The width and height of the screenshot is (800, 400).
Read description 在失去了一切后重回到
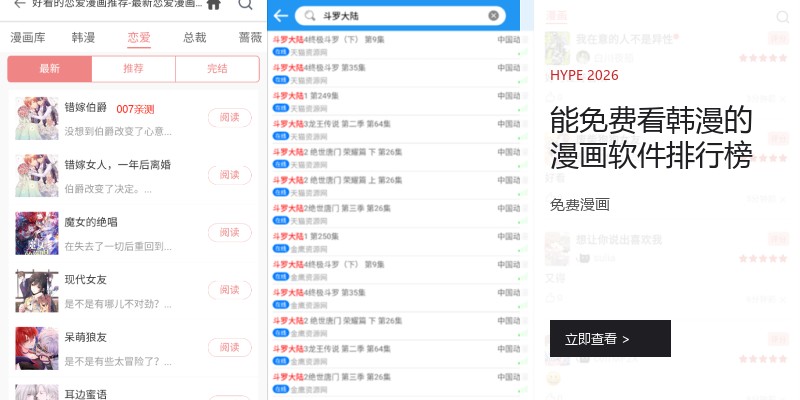coord(118,247)
